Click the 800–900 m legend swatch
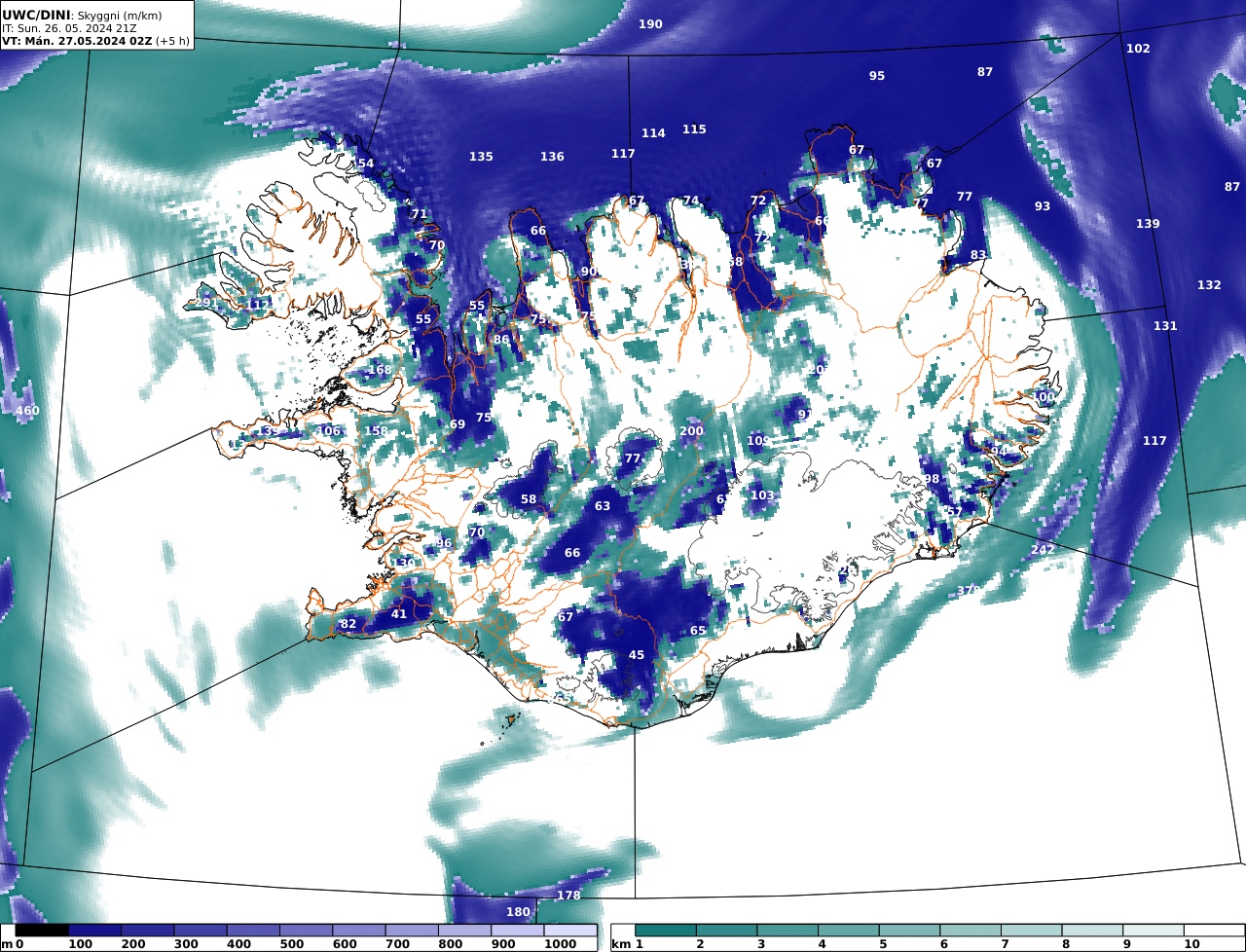1246x952 pixels. [x=464, y=931]
